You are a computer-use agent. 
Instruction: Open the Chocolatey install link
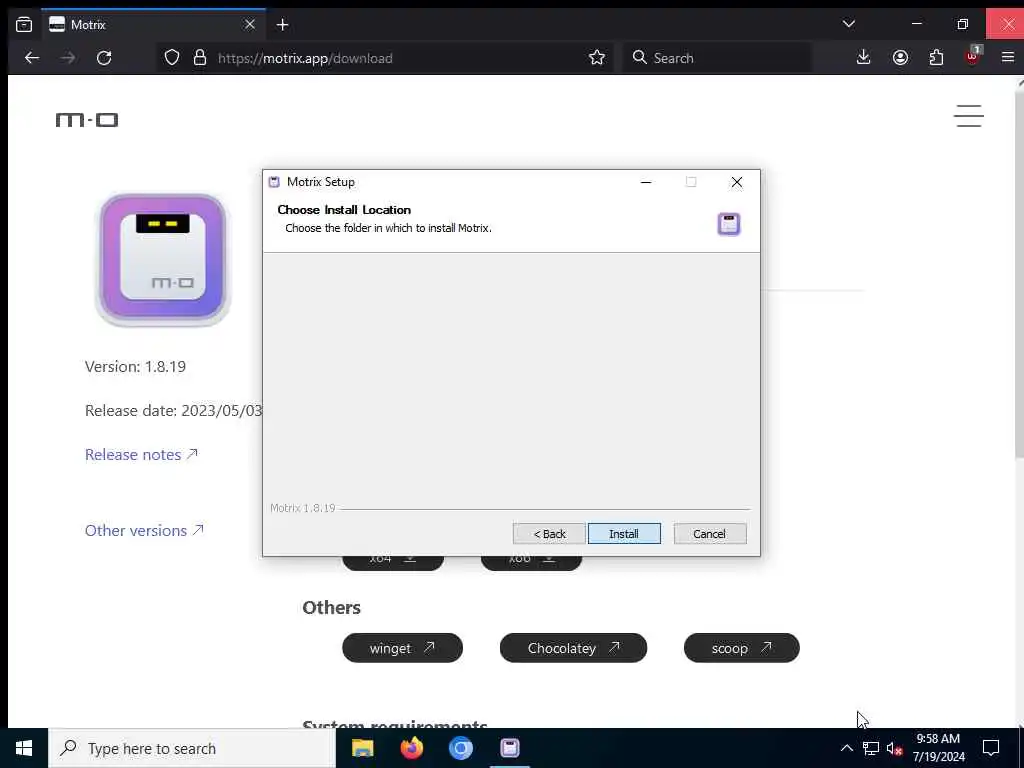tap(573, 648)
